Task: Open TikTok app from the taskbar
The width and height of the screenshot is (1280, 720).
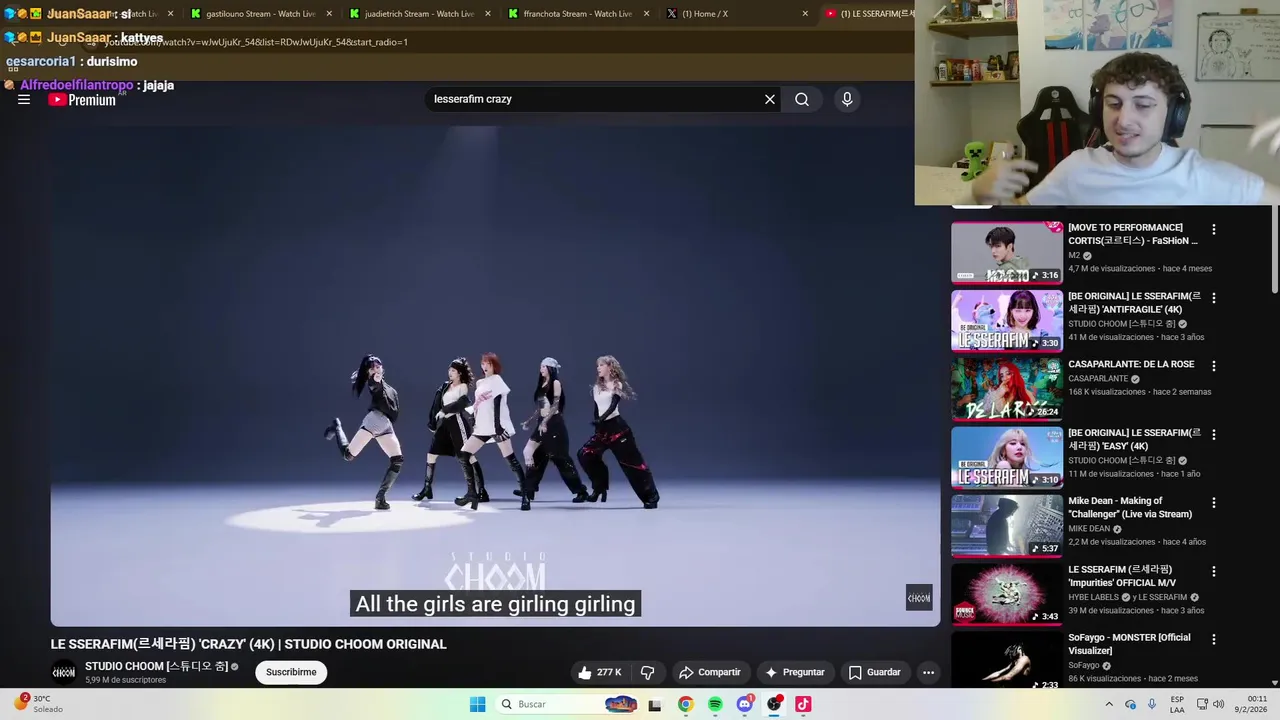Action: pyautogui.click(x=803, y=704)
